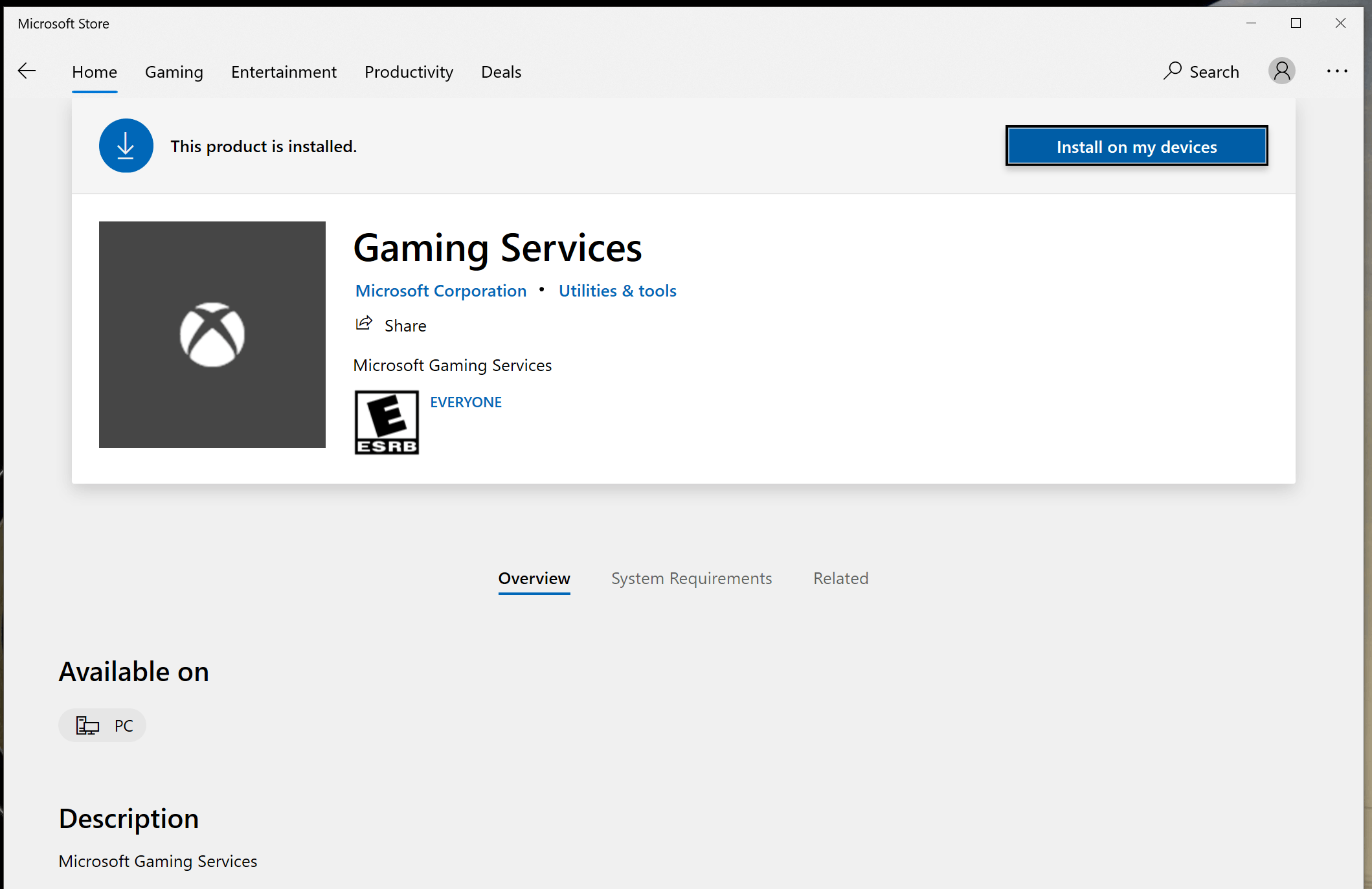This screenshot has width=1372, height=889.
Task: Select the Deals tab
Action: tap(500, 72)
